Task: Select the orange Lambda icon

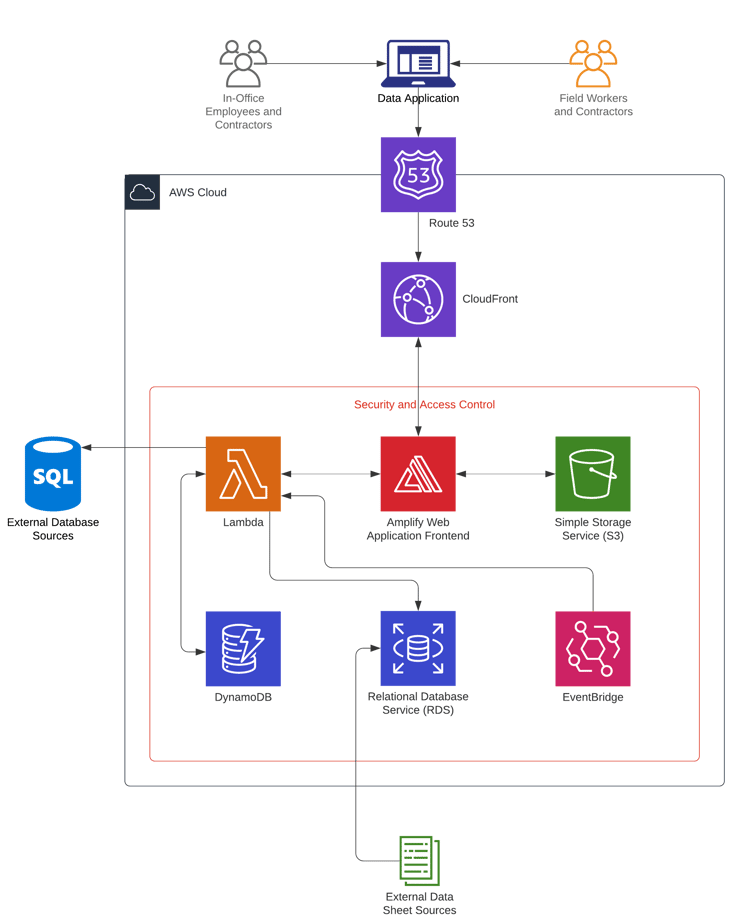Action: (x=243, y=474)
